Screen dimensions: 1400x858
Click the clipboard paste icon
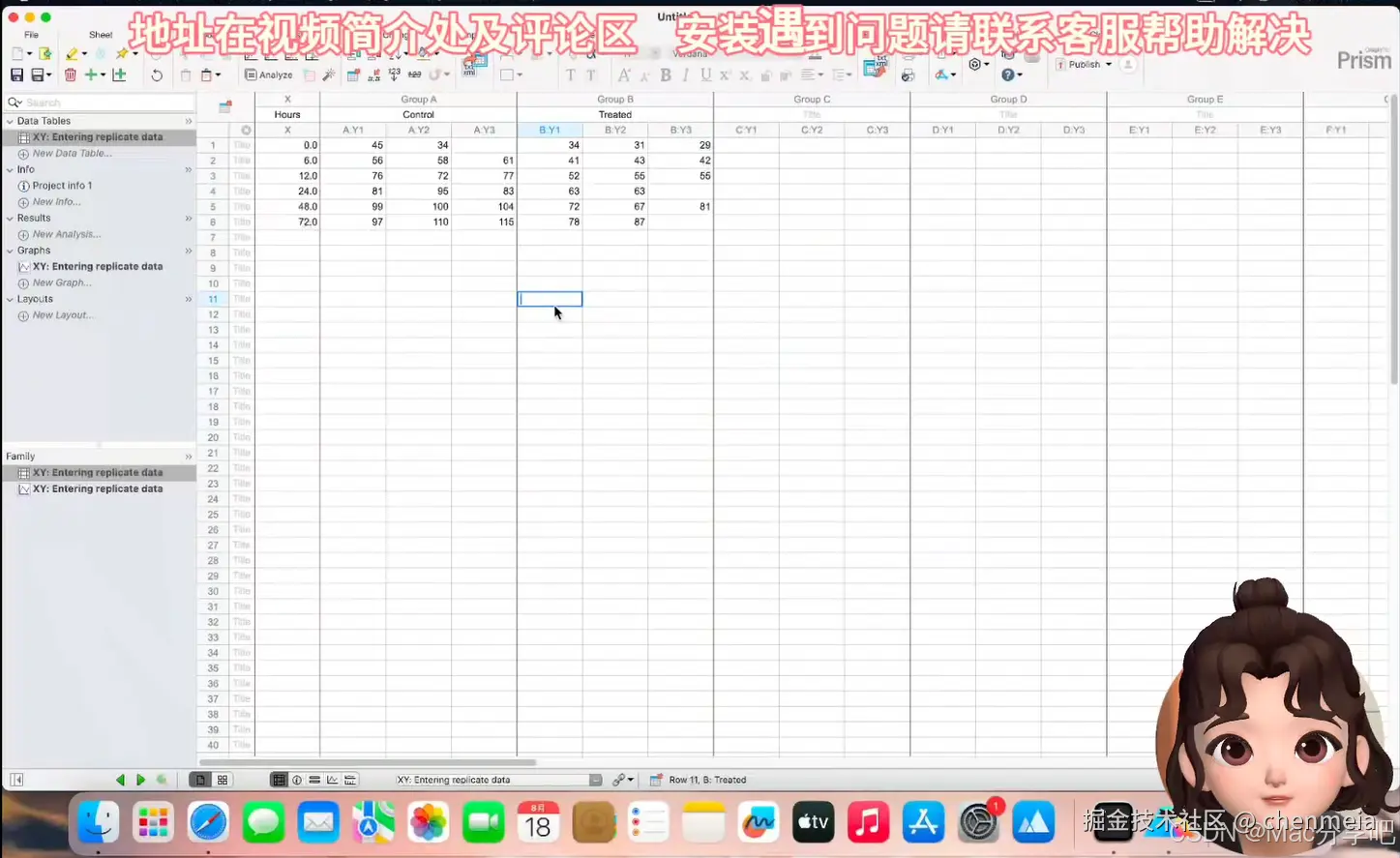click(x=206, y=74)
